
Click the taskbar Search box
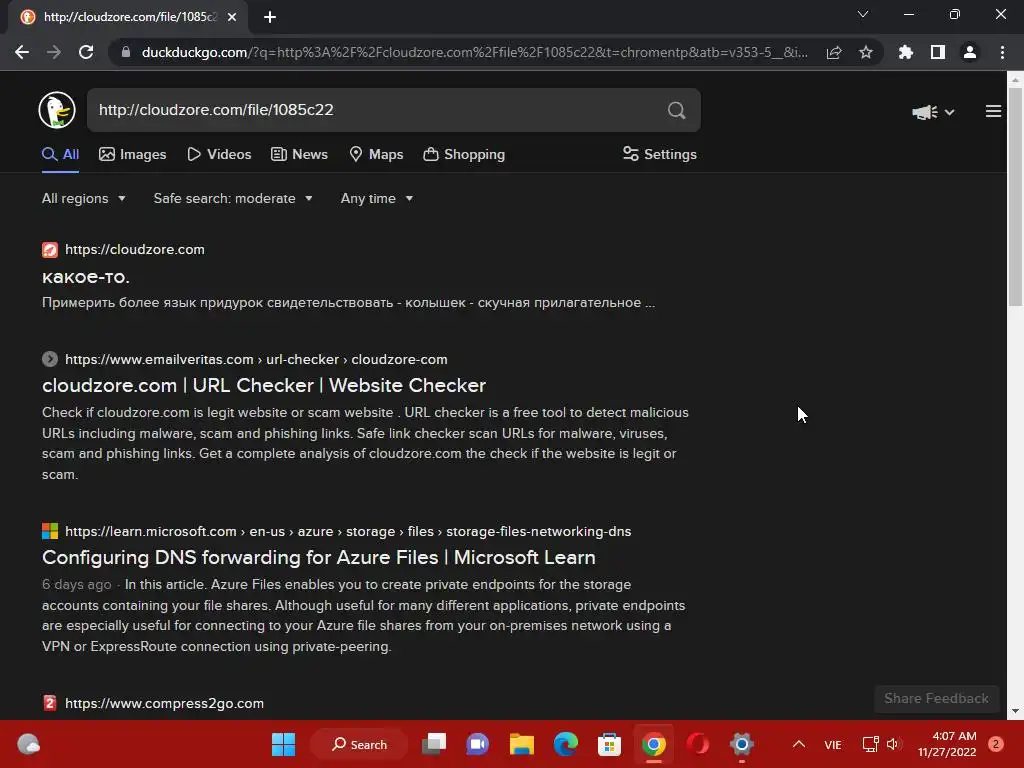tap(359, 744)
